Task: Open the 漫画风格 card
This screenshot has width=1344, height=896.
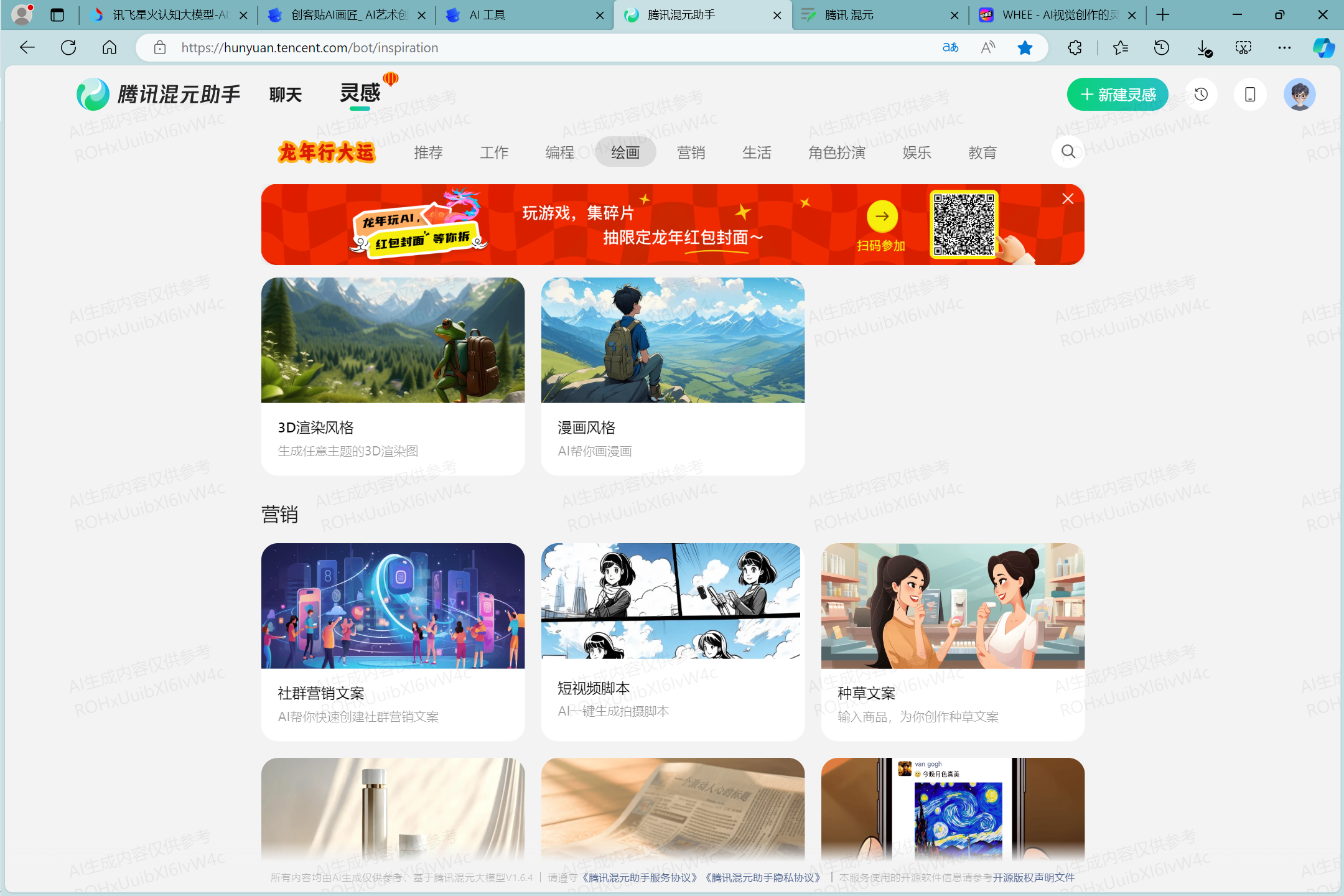Action: tap(673, 376)
